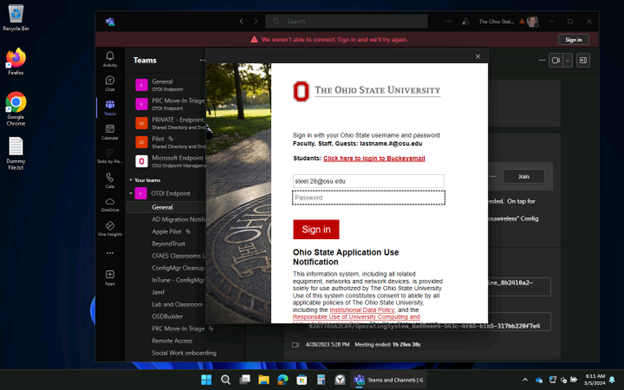This screenshot has height=390, width=624.
Task: Open the clock app on the taskbar
Action: [x=340, y=380]
